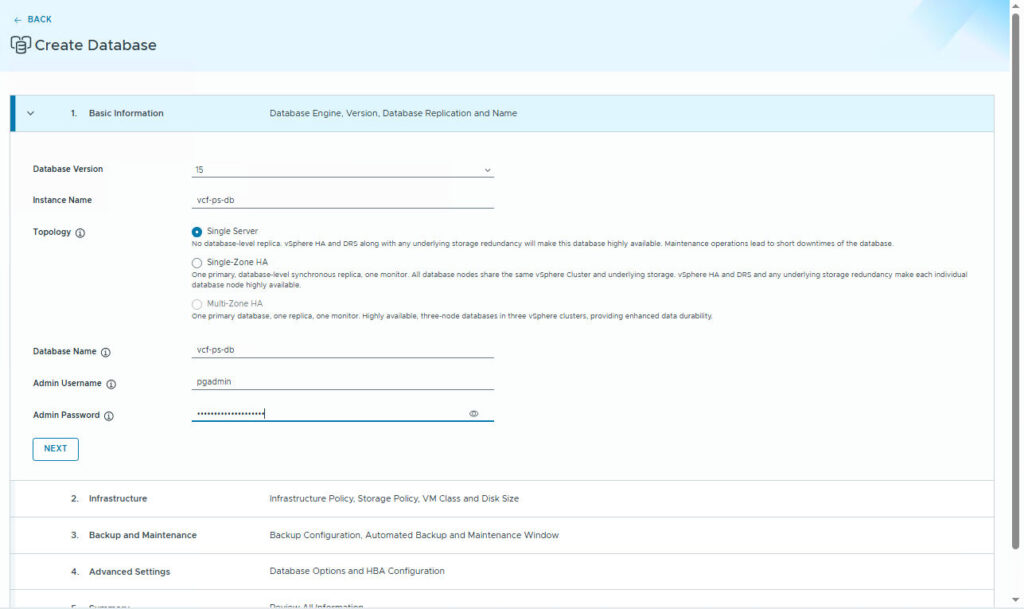Click the back arrow icon
1024x609 pixels.
(x=17, y=20)
